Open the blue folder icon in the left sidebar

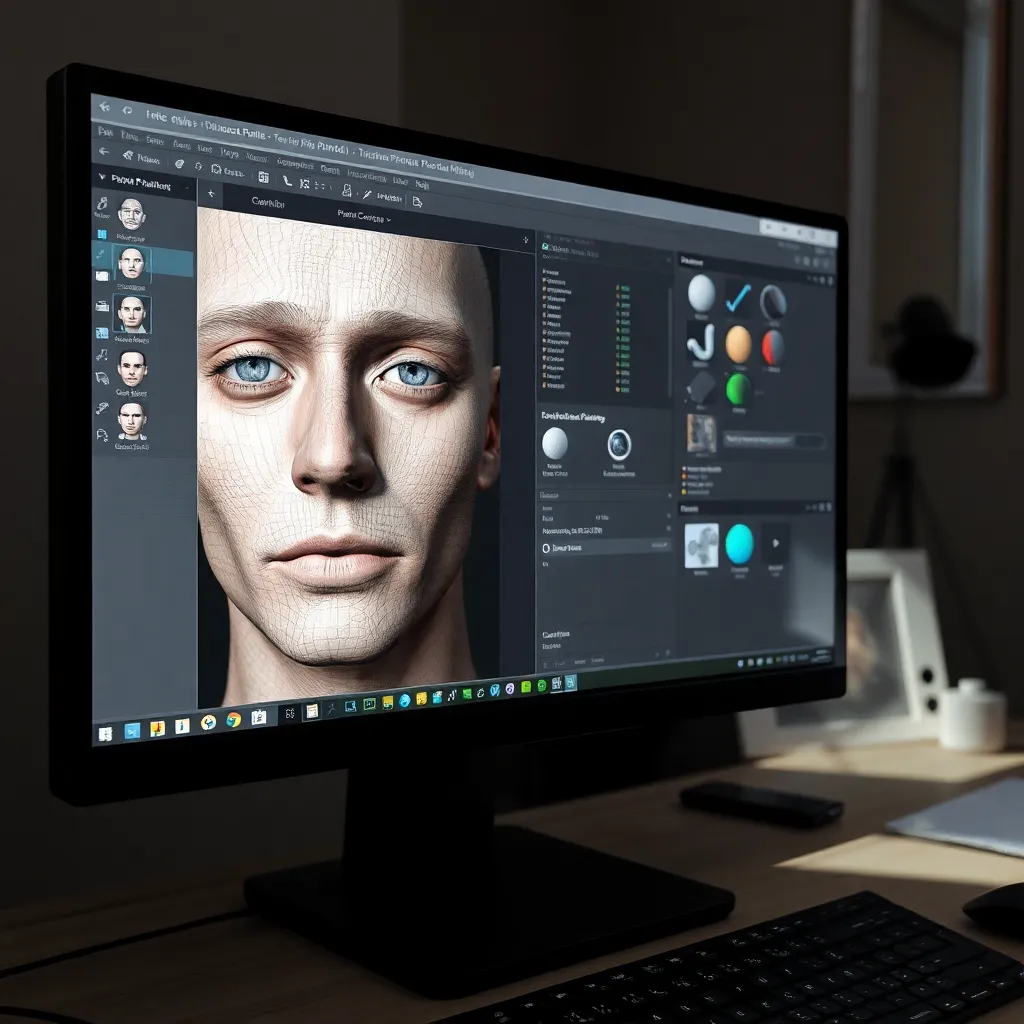click(x=102, y=234)
